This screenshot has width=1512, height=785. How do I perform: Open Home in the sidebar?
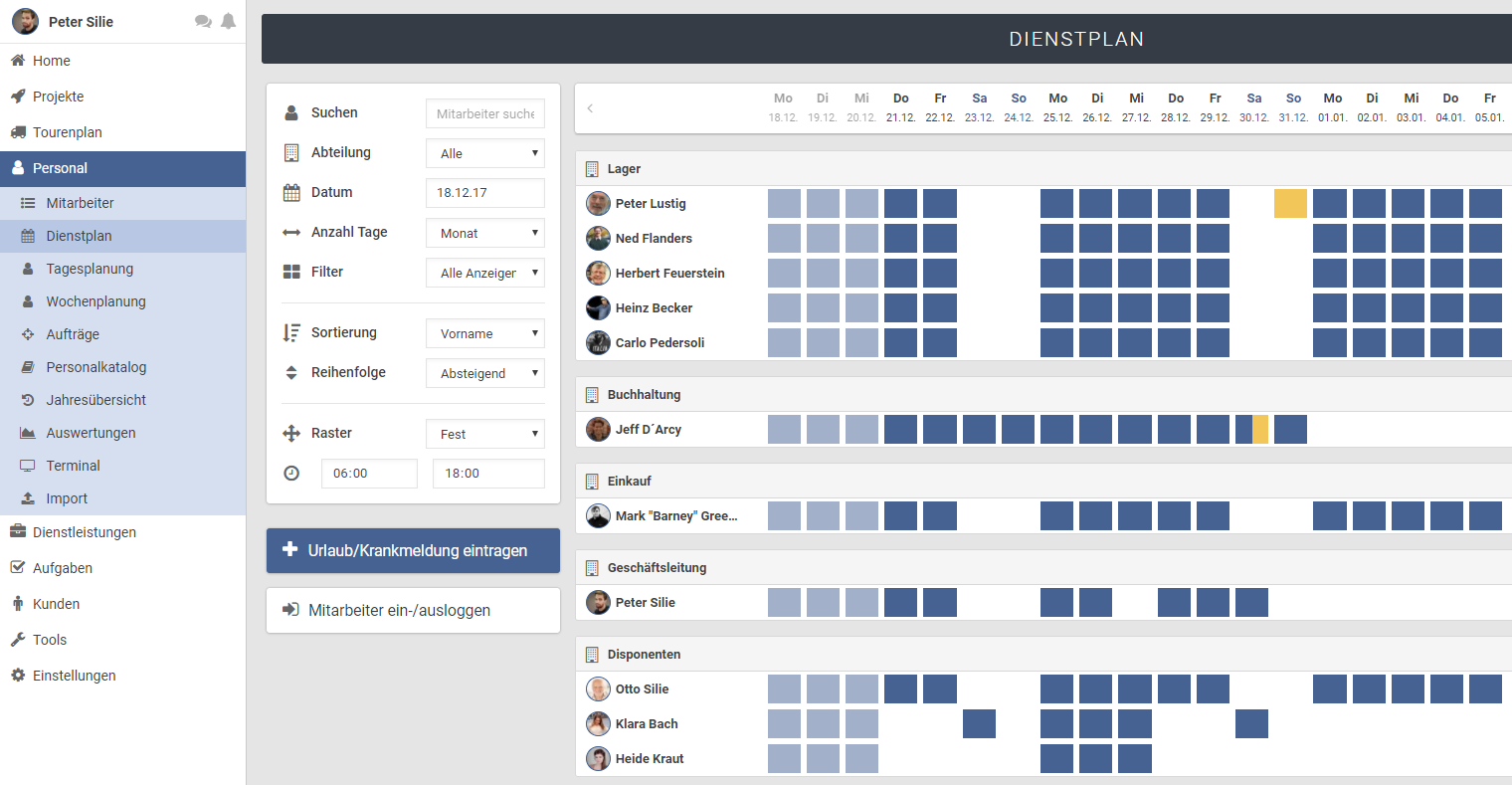point(122,61)
